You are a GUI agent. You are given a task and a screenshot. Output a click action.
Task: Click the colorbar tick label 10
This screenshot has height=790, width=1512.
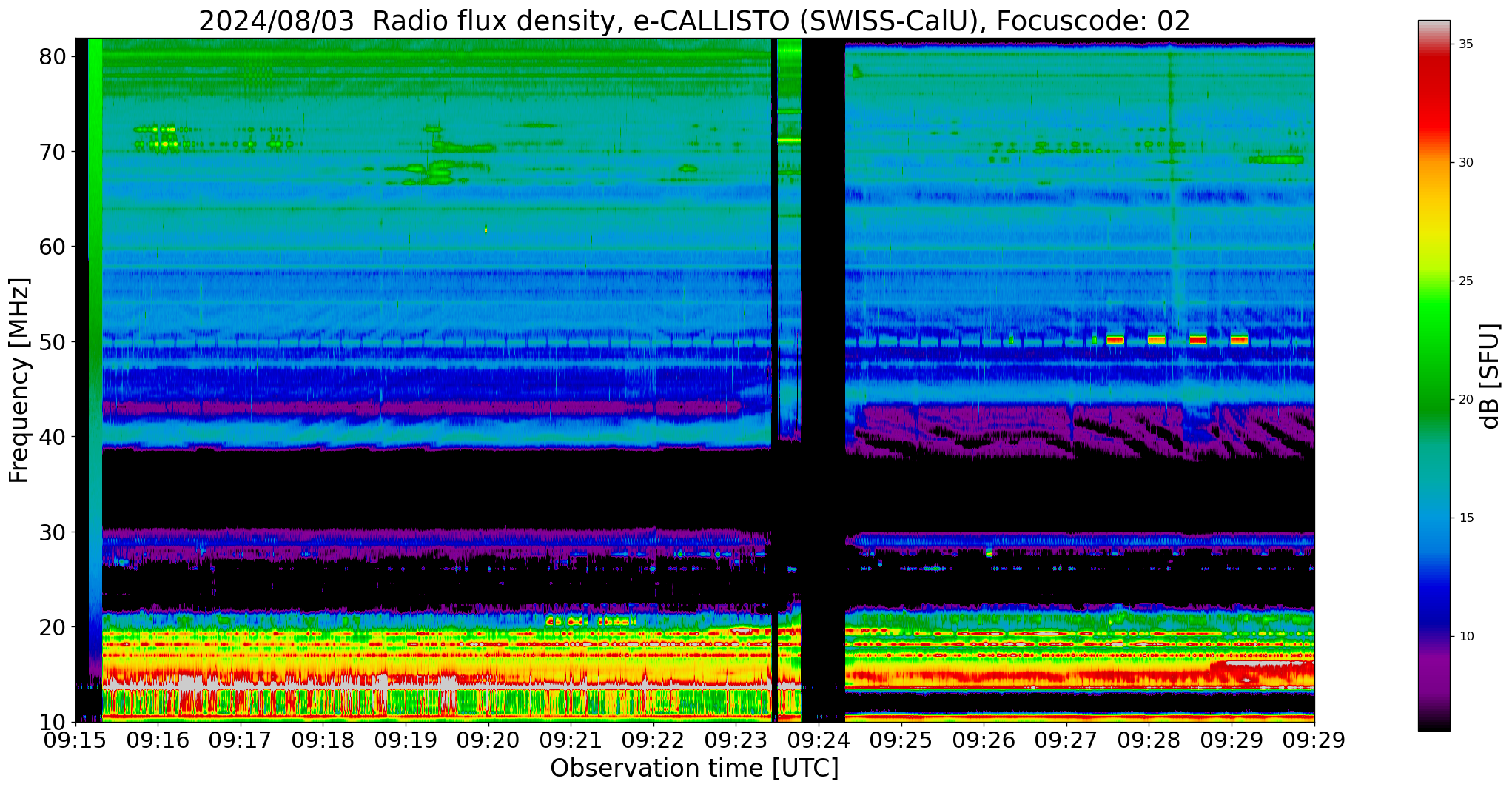(1465, 637)
